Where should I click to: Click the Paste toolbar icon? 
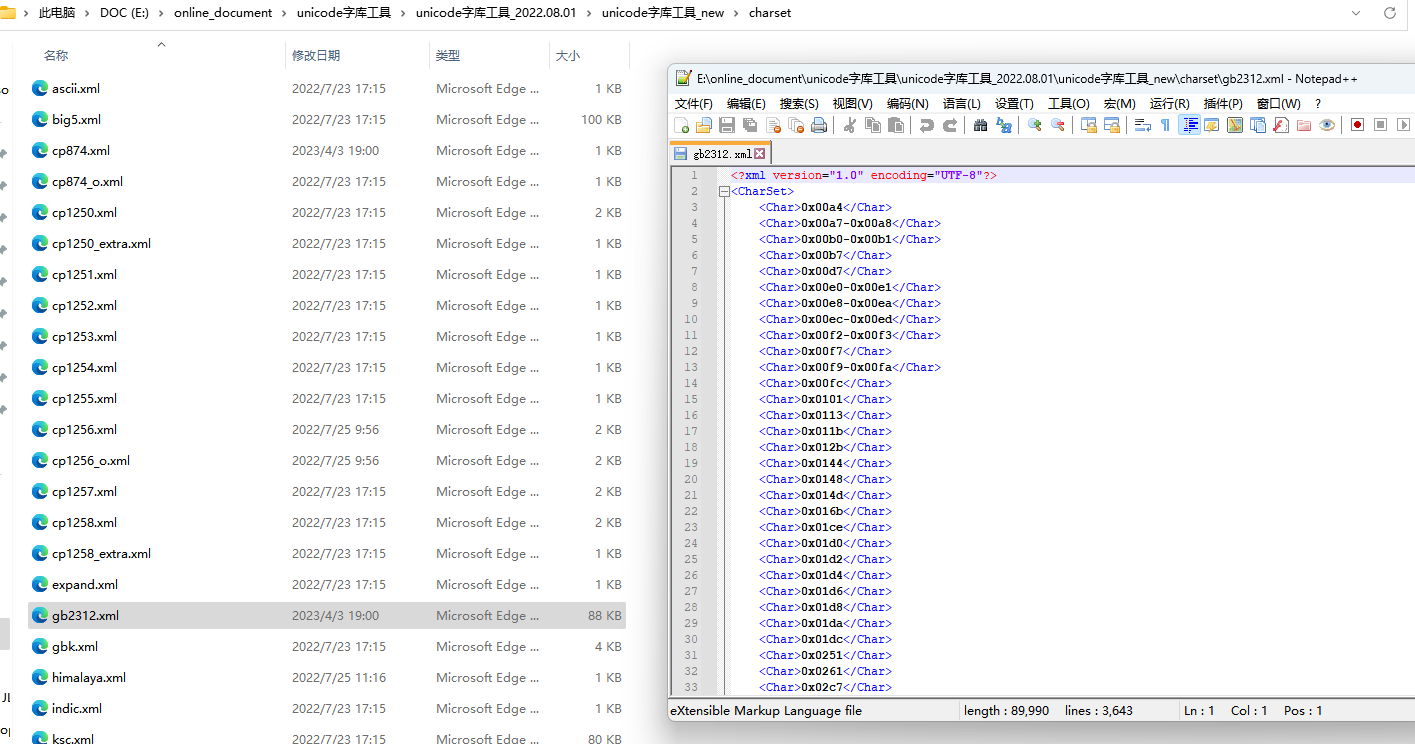[896, 125]
